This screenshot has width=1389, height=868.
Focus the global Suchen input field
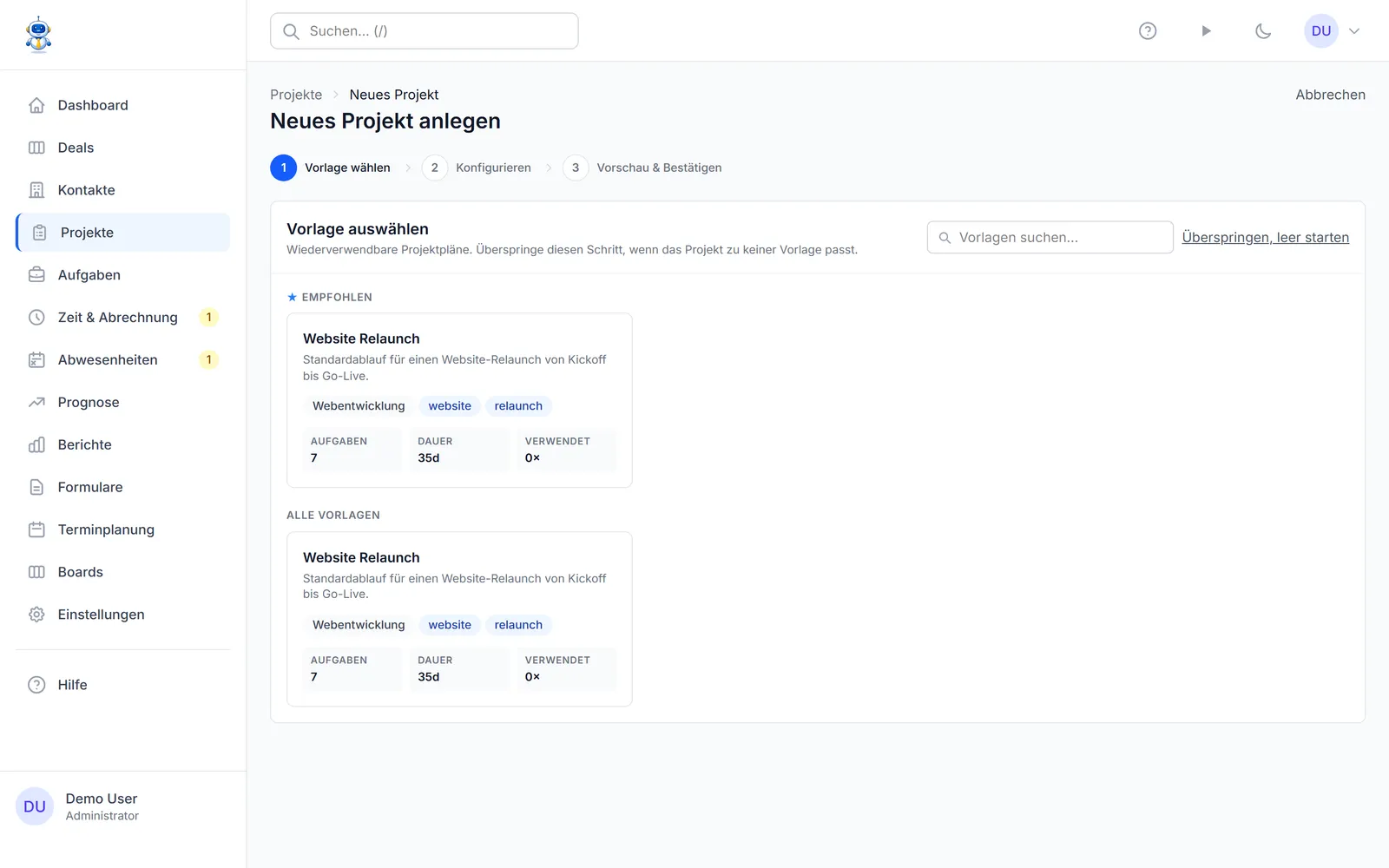[x=425, y=31]
